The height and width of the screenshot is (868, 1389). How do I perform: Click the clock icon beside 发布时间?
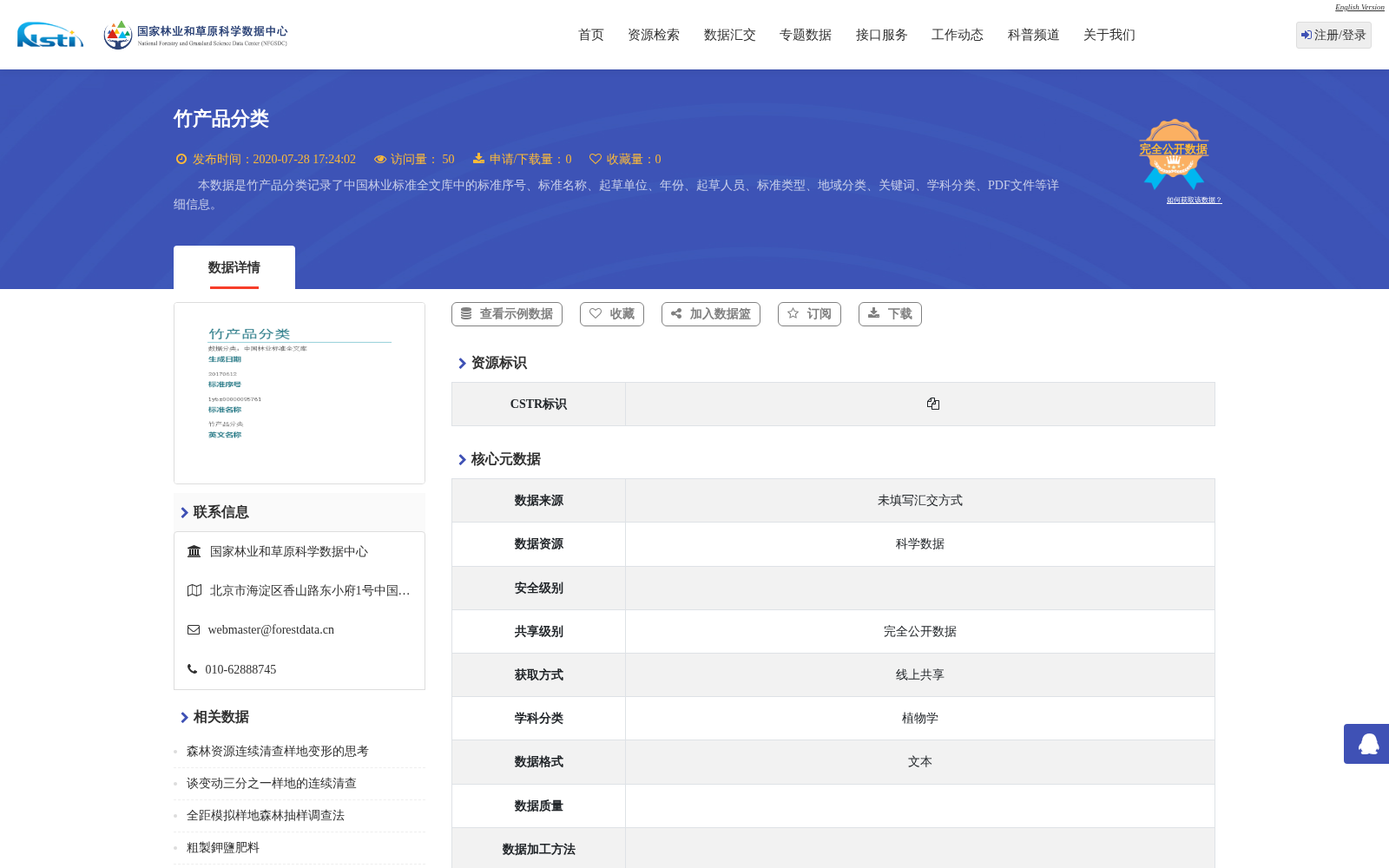(181, 159)
